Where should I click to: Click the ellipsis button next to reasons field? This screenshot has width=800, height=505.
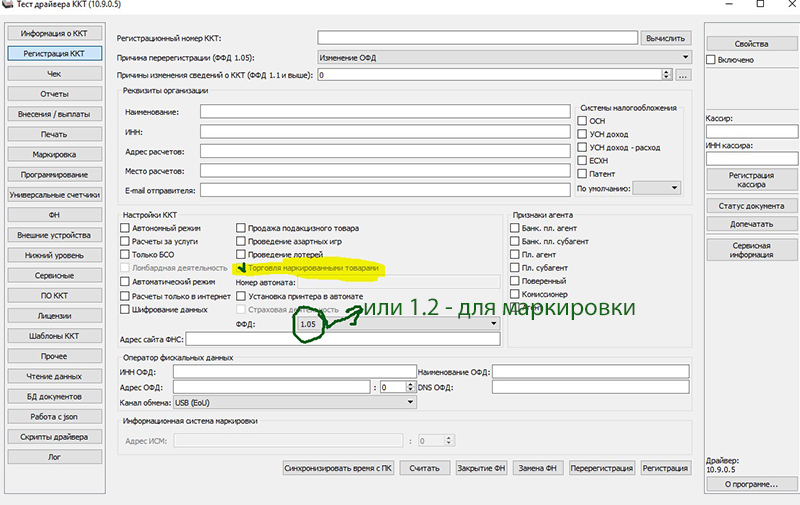tap(684, 75)
